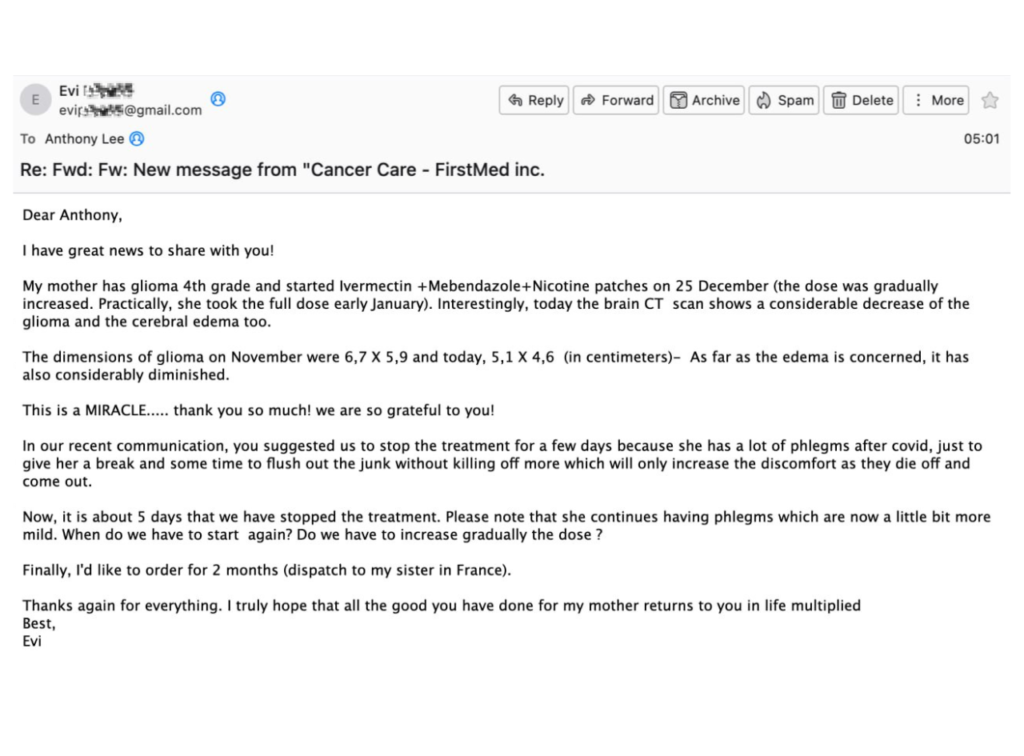Image resolution: width=1024 pixels, height=756 pixels.
Task: Open the contact icon beside Anthony Lee
Action: 137,139
